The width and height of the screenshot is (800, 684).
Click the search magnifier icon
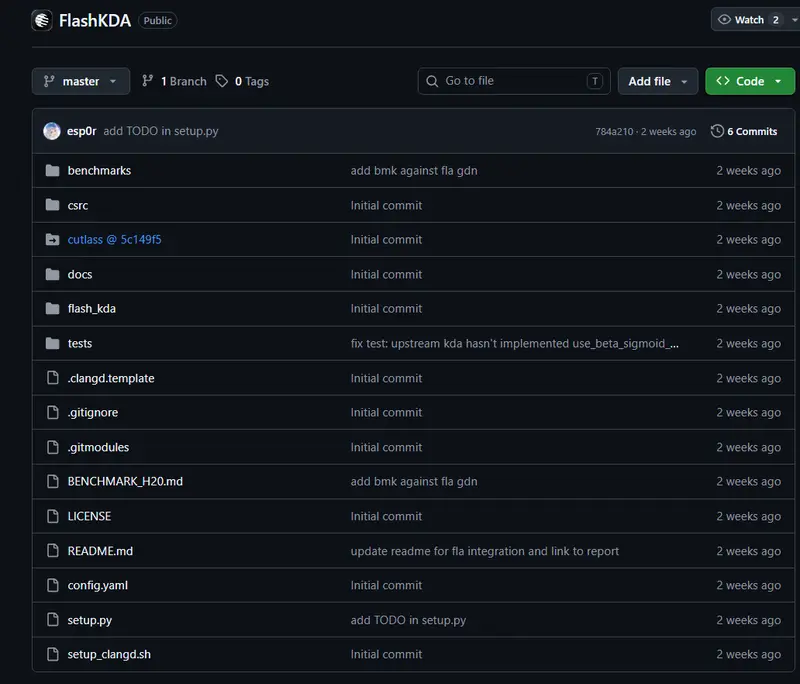[x=432, y=81]
